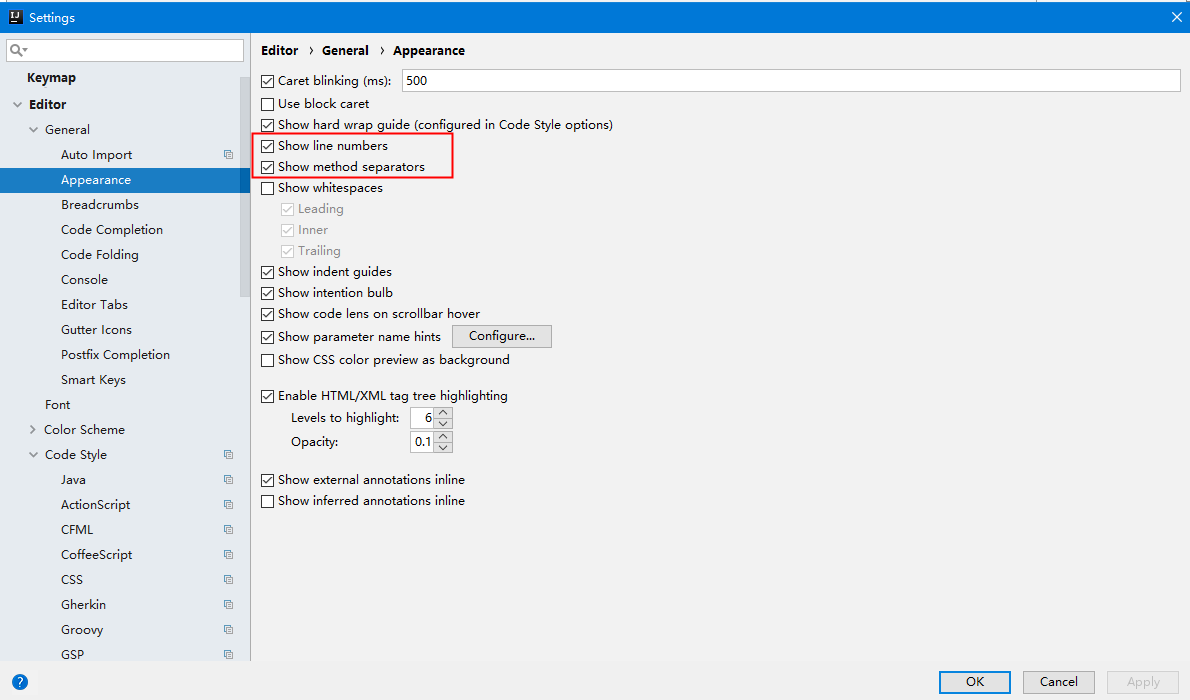Click the Cancel button
This screenshot has width=1190, height=700.
(1059, 682)
